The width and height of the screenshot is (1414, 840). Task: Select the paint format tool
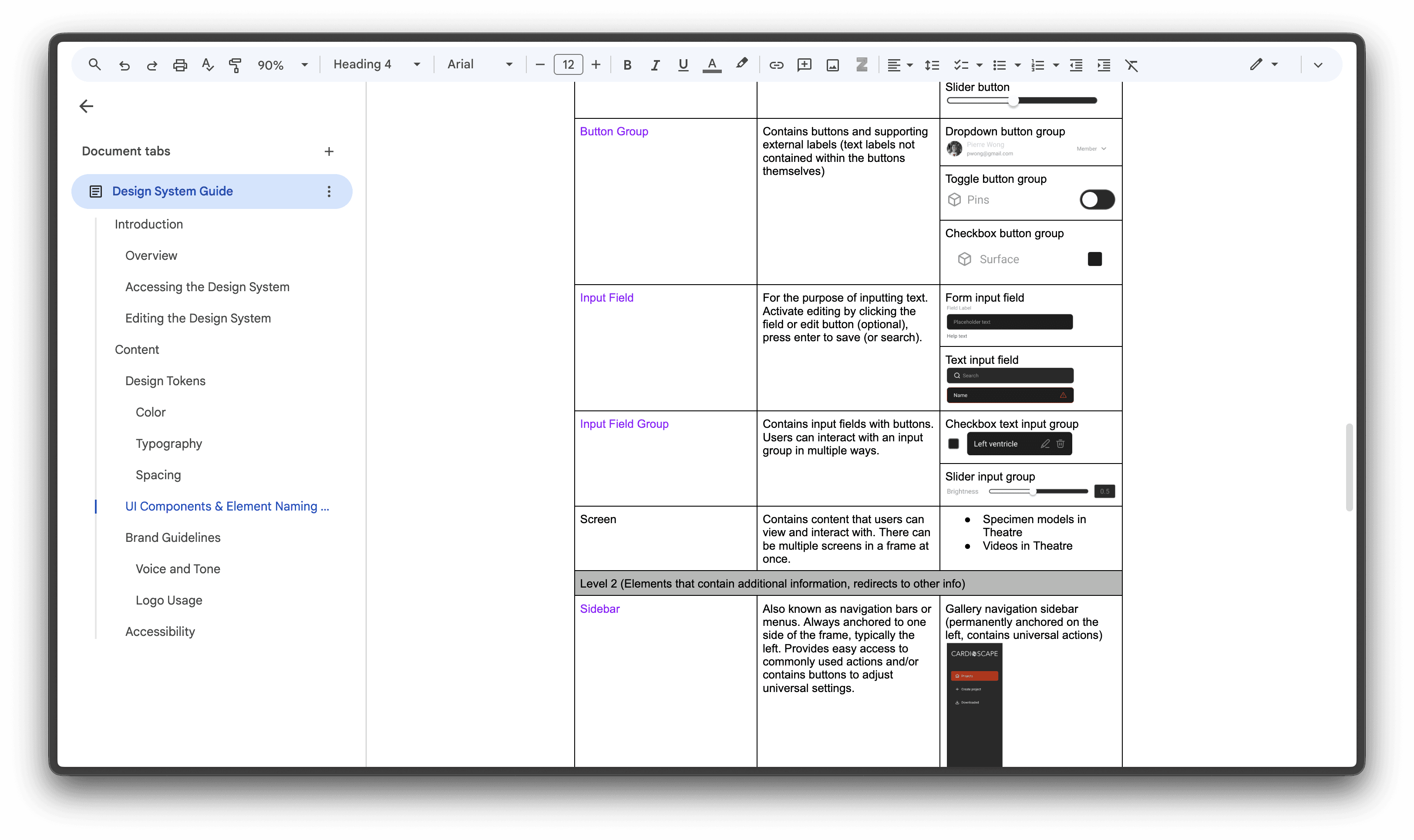coord(235,65)
